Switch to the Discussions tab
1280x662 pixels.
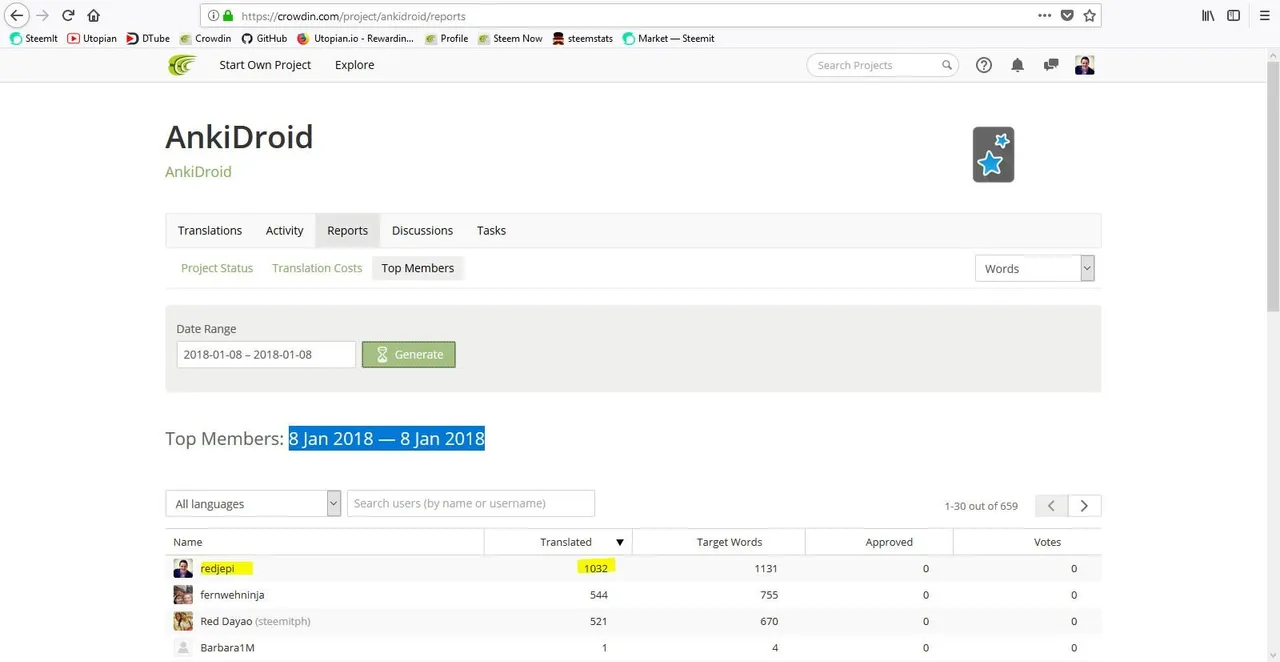(422, 230)
